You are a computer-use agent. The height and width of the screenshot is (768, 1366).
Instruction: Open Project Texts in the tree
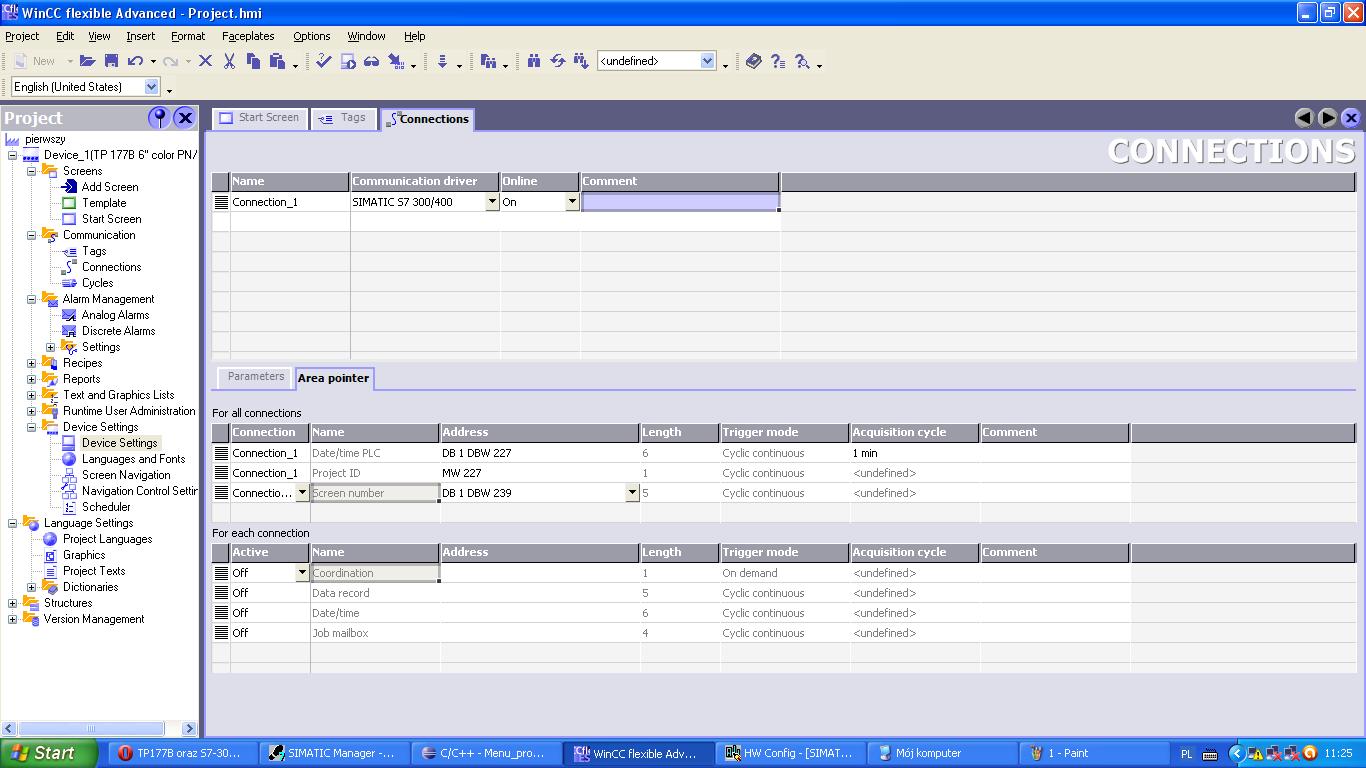(x=94, y=571)
